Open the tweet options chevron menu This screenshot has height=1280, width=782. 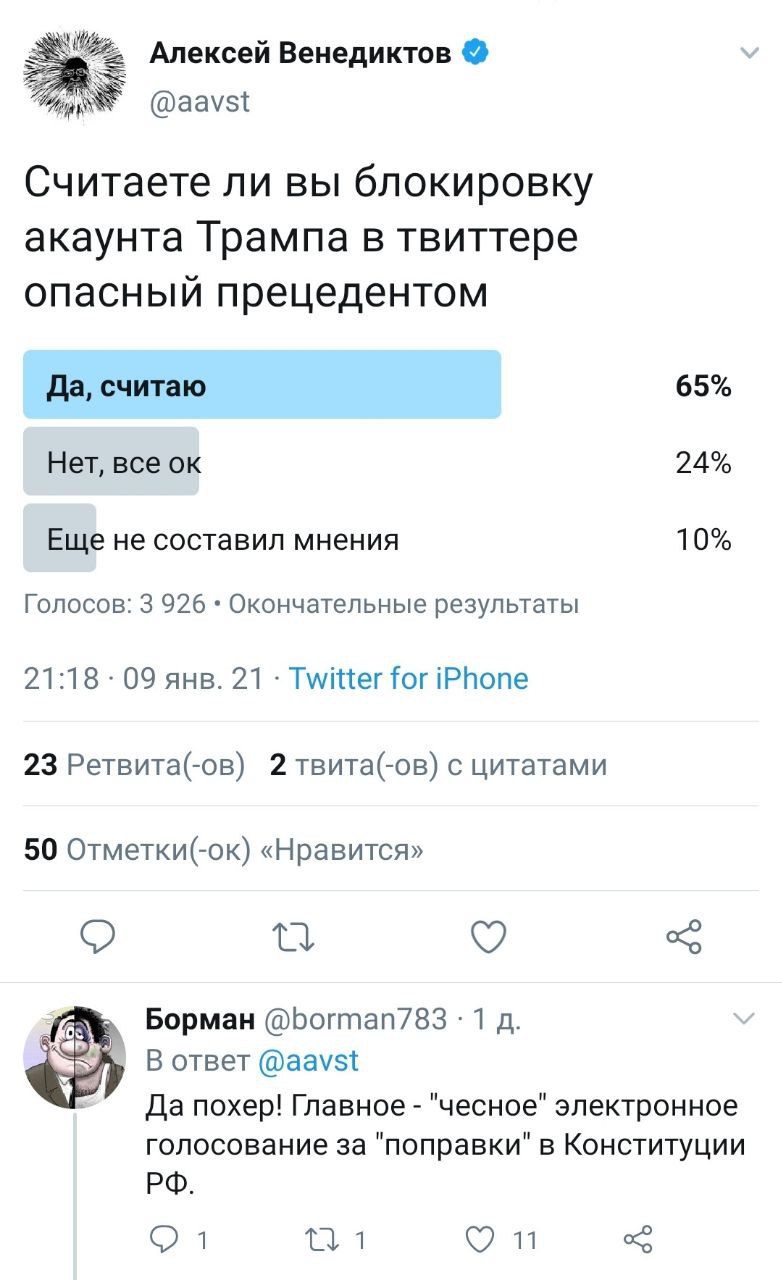click(748, 53)
